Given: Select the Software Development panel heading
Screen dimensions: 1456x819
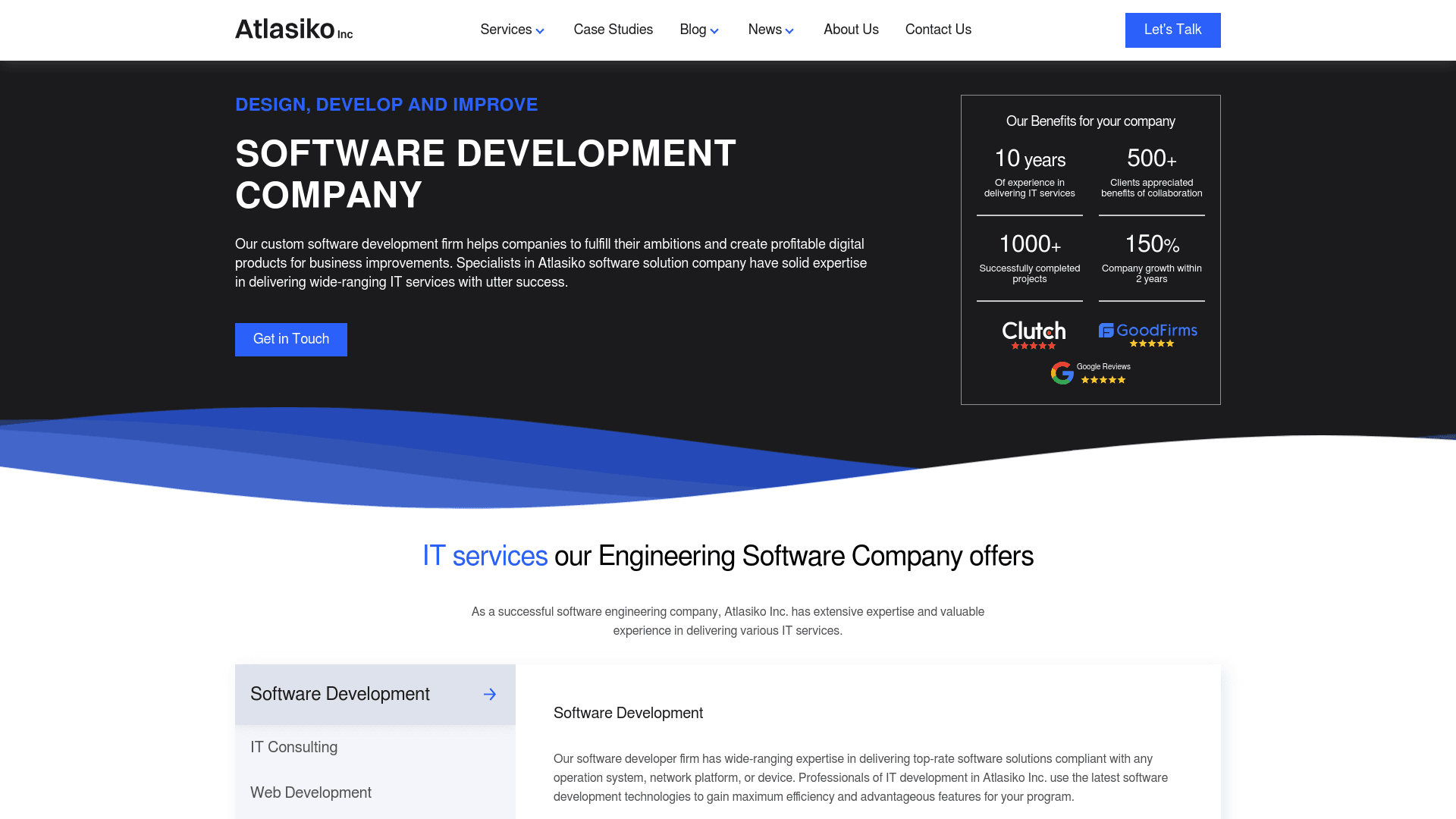Looking at the screenshot, I should 628,713.
